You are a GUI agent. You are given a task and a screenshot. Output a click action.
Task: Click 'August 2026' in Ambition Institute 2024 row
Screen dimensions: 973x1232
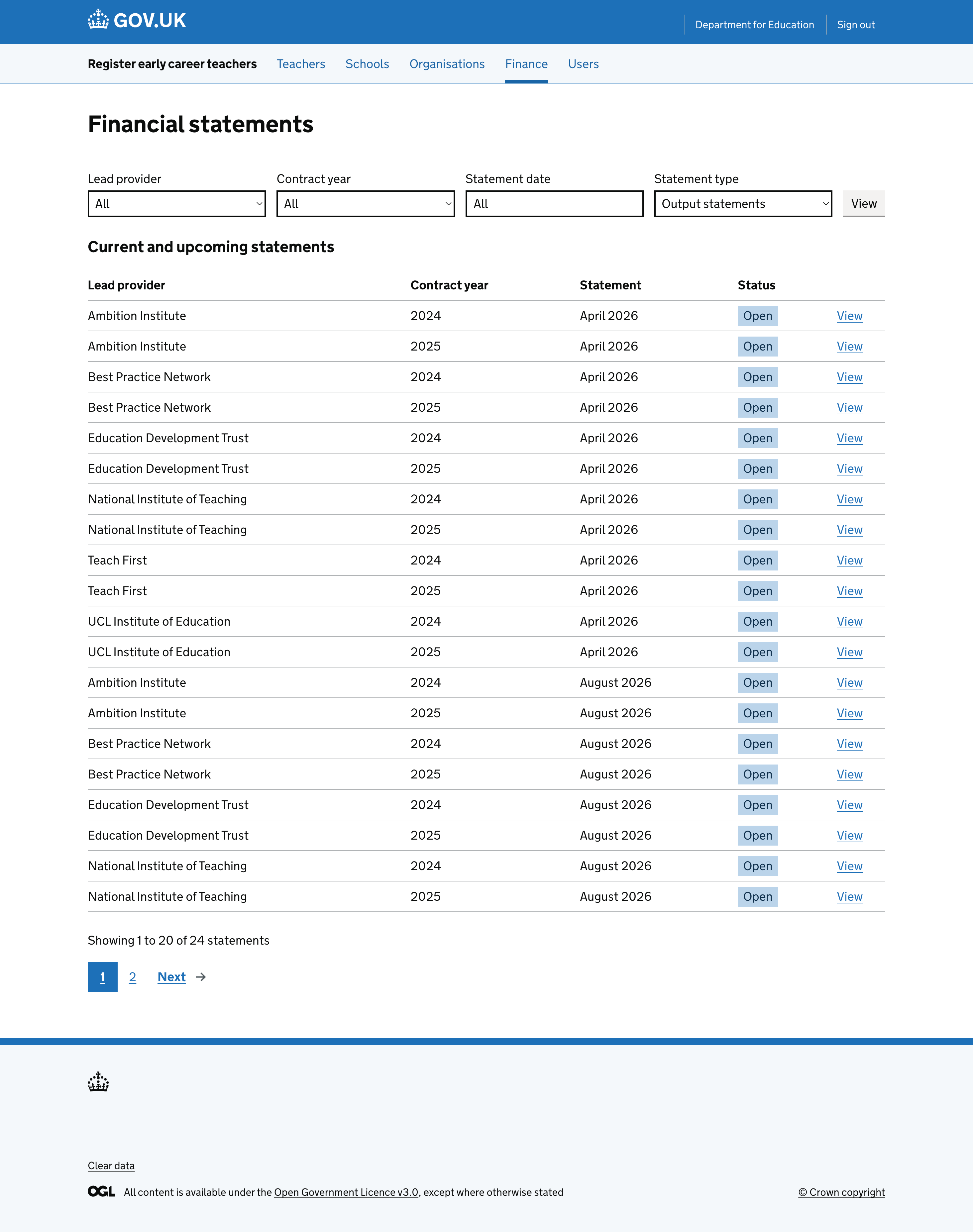coord(615,682)
